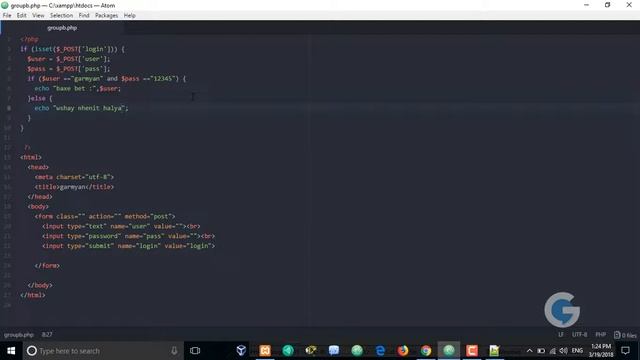Screen dimensions: 640x360
Task: Click the echo "wshay nhenit halya" line
Action: pyautogui.click(x=81, y=108)
